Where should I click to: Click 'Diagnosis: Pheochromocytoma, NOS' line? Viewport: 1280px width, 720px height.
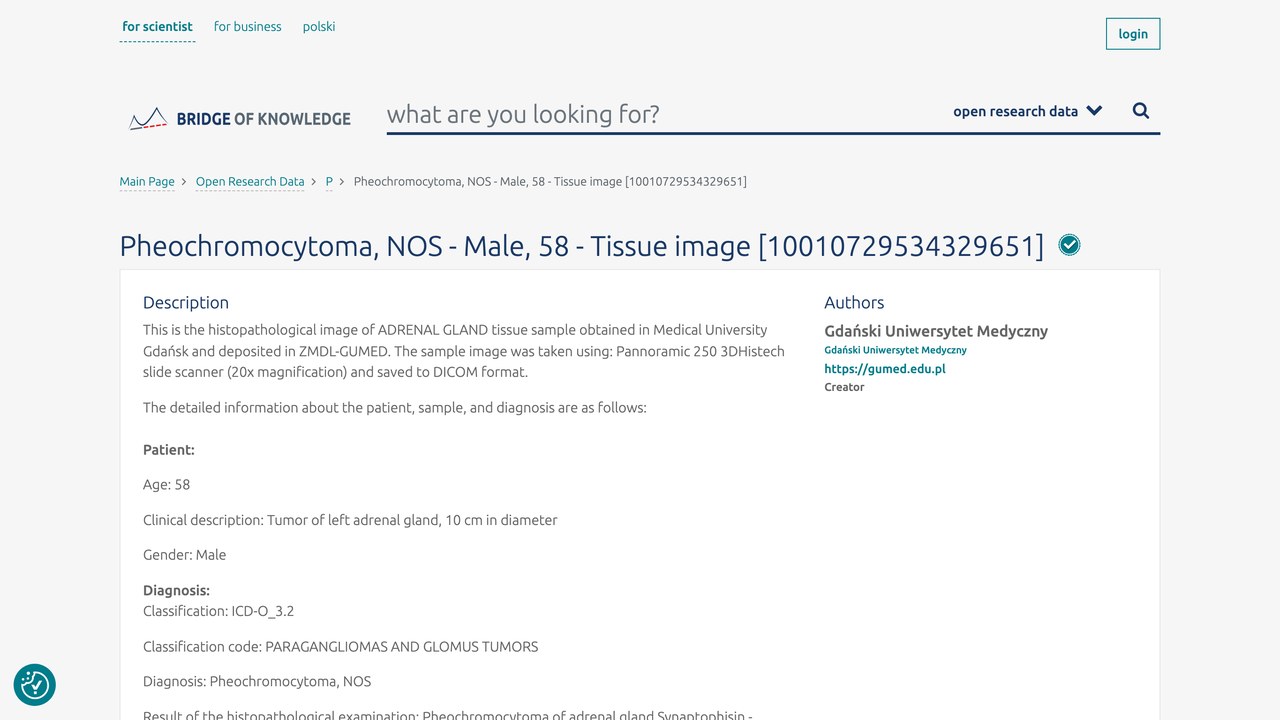click(x=257, y=682)
